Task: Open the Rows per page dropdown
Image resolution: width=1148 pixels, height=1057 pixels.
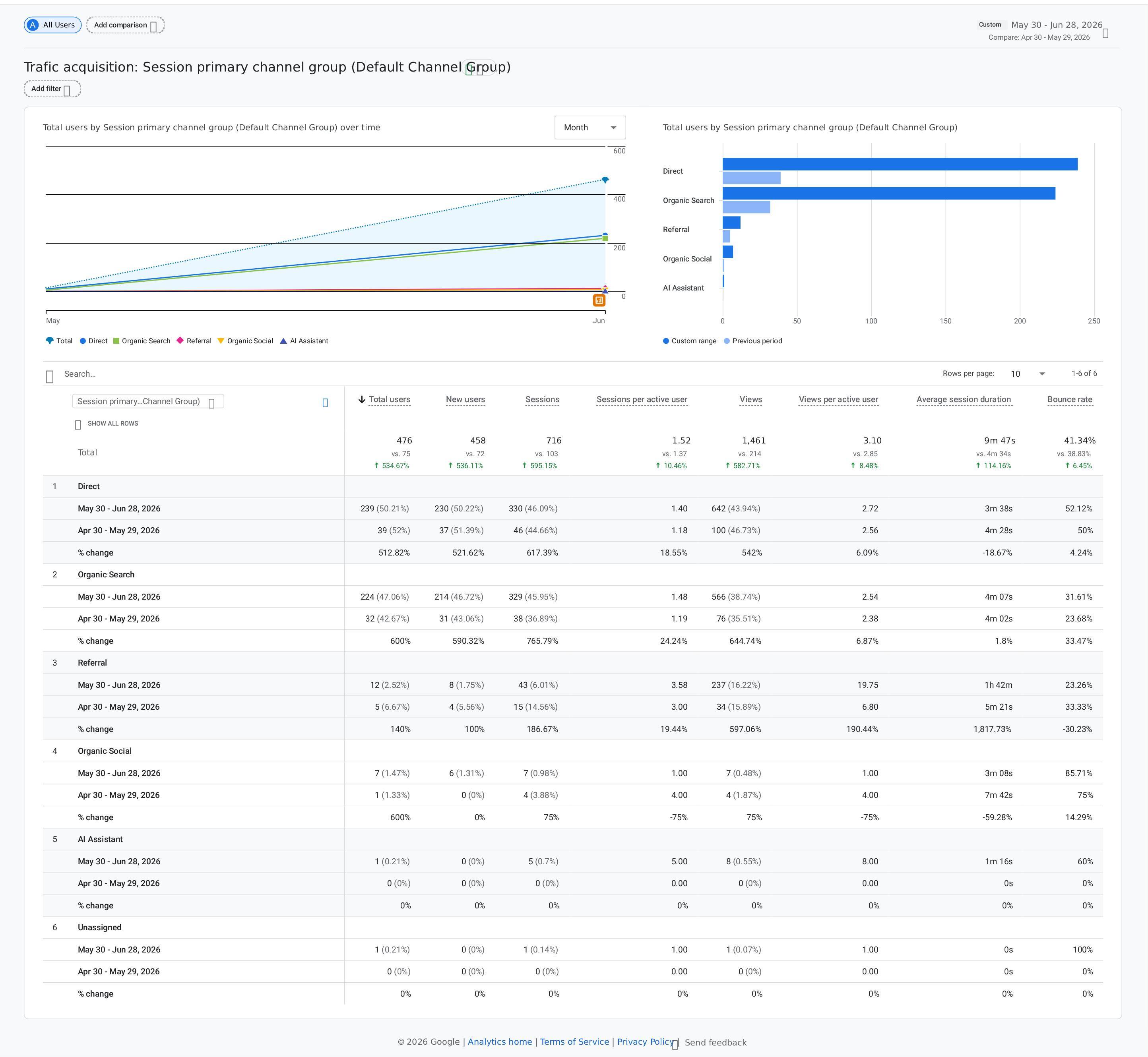Action: (x=1028, y=374)
